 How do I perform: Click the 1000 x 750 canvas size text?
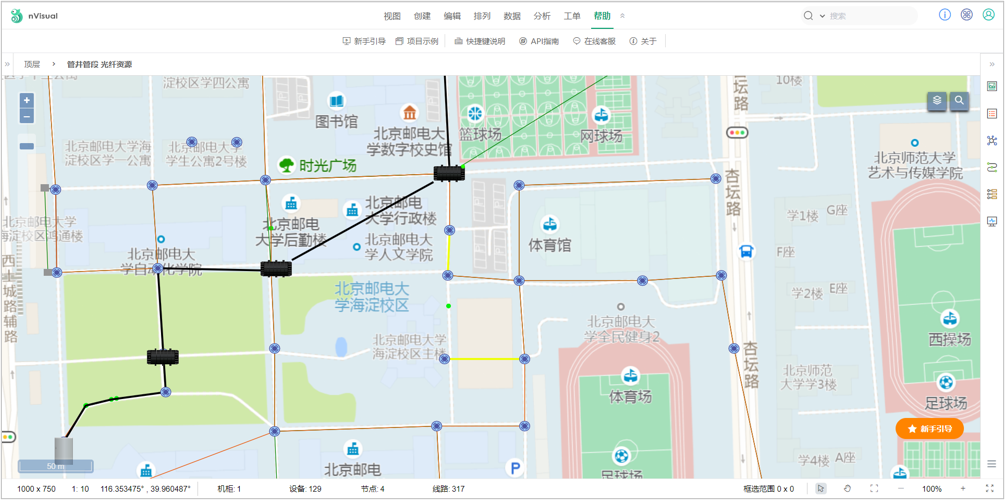[x=36, y=488]
